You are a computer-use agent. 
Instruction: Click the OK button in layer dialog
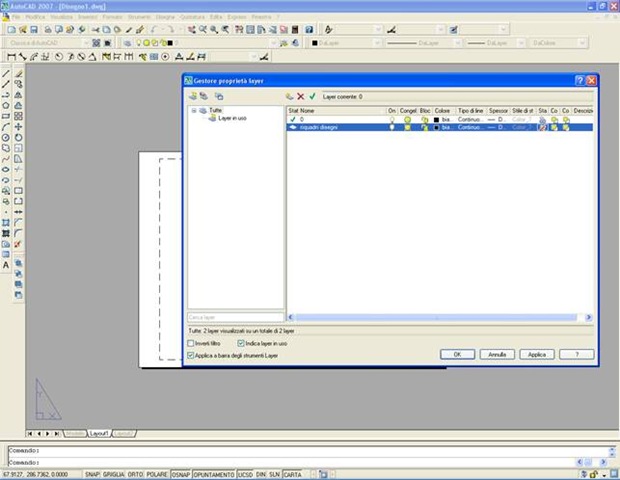(457, 354)
